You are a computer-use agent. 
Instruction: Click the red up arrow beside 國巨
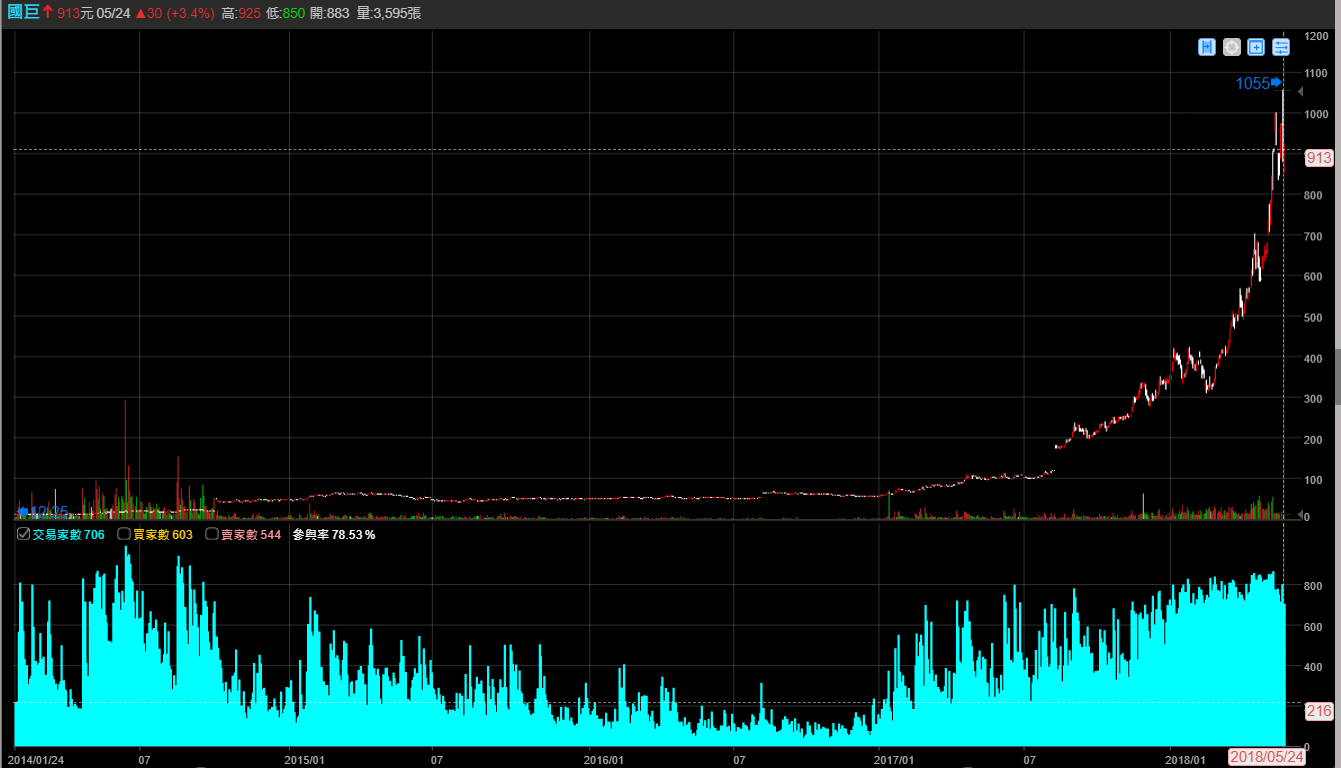pos(47,13)
